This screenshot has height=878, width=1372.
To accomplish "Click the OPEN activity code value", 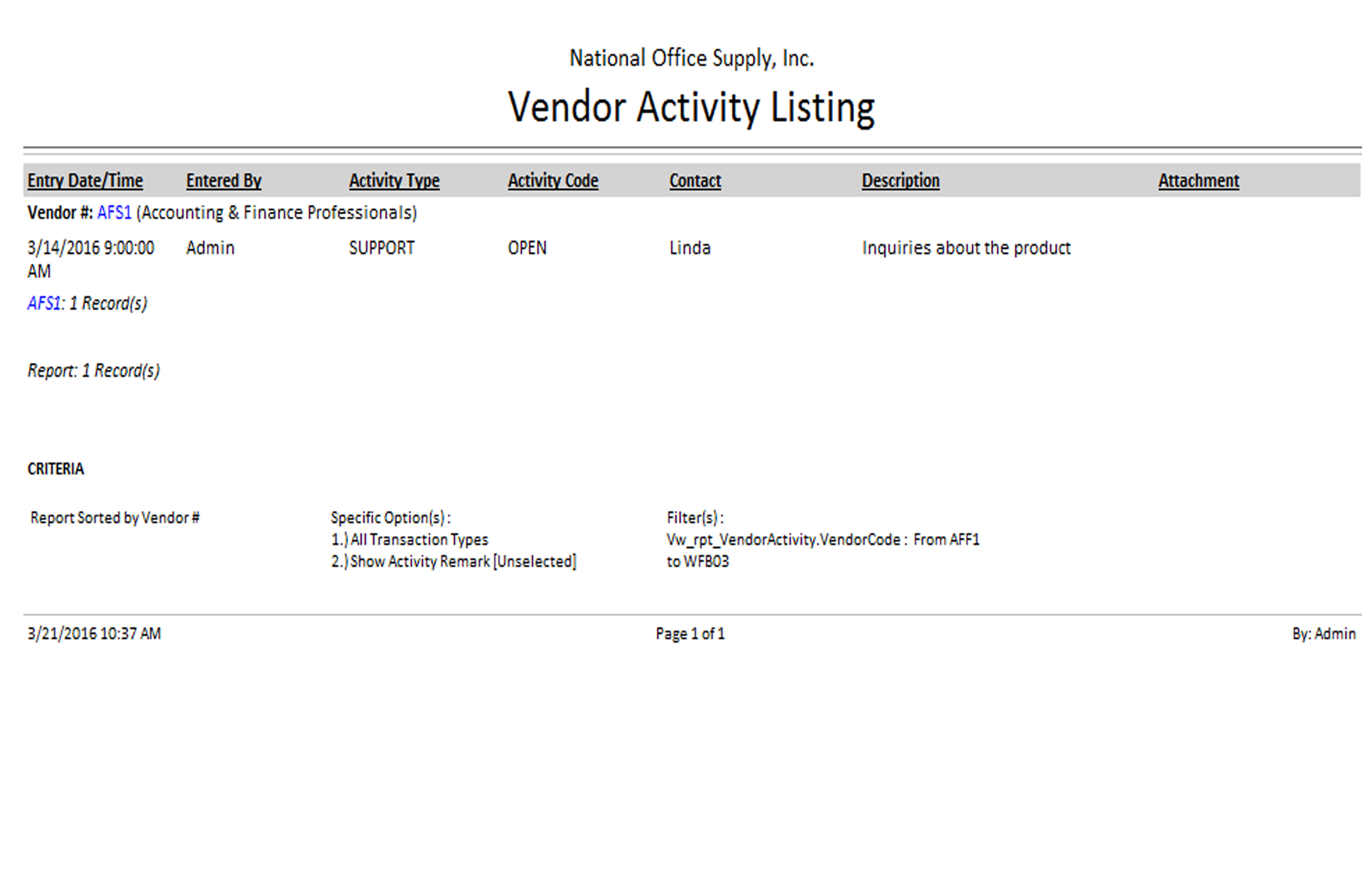I will (x=527, y=248).
